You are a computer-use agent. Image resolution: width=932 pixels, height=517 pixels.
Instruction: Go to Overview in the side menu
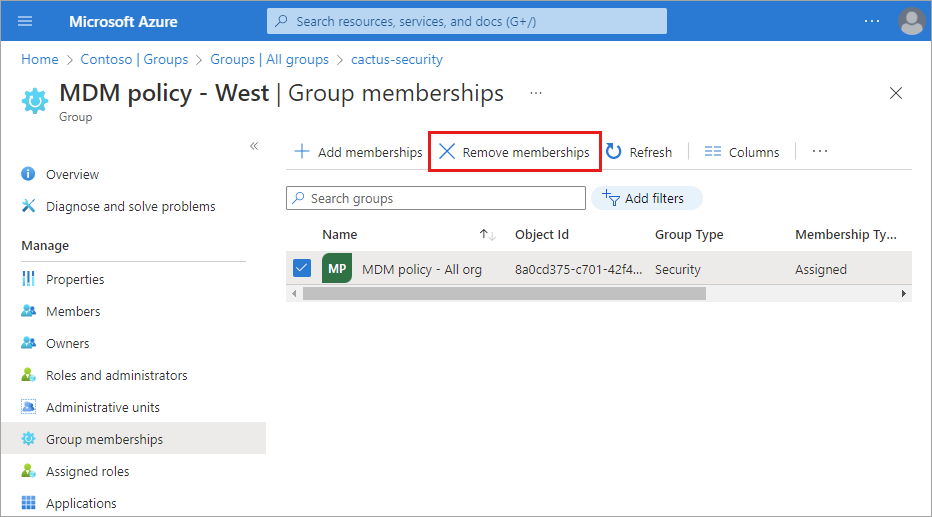(x=72, y=174)
